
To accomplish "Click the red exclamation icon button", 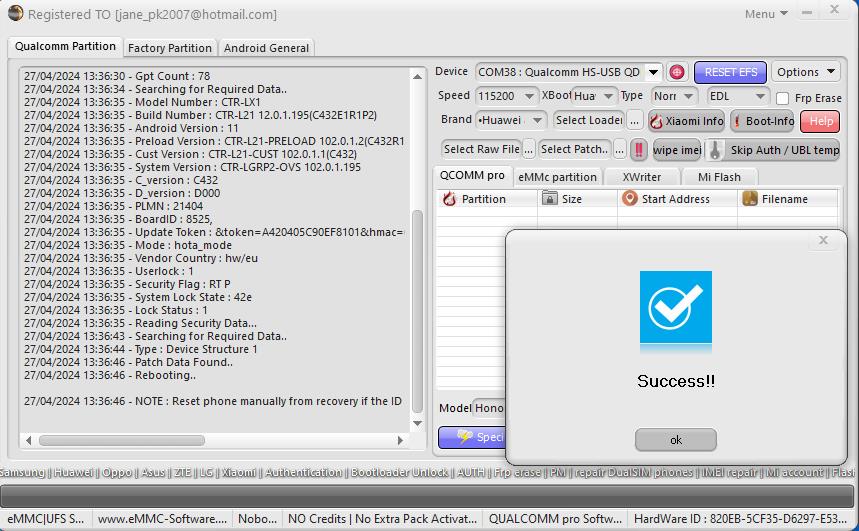I will [x=639, y=150].
